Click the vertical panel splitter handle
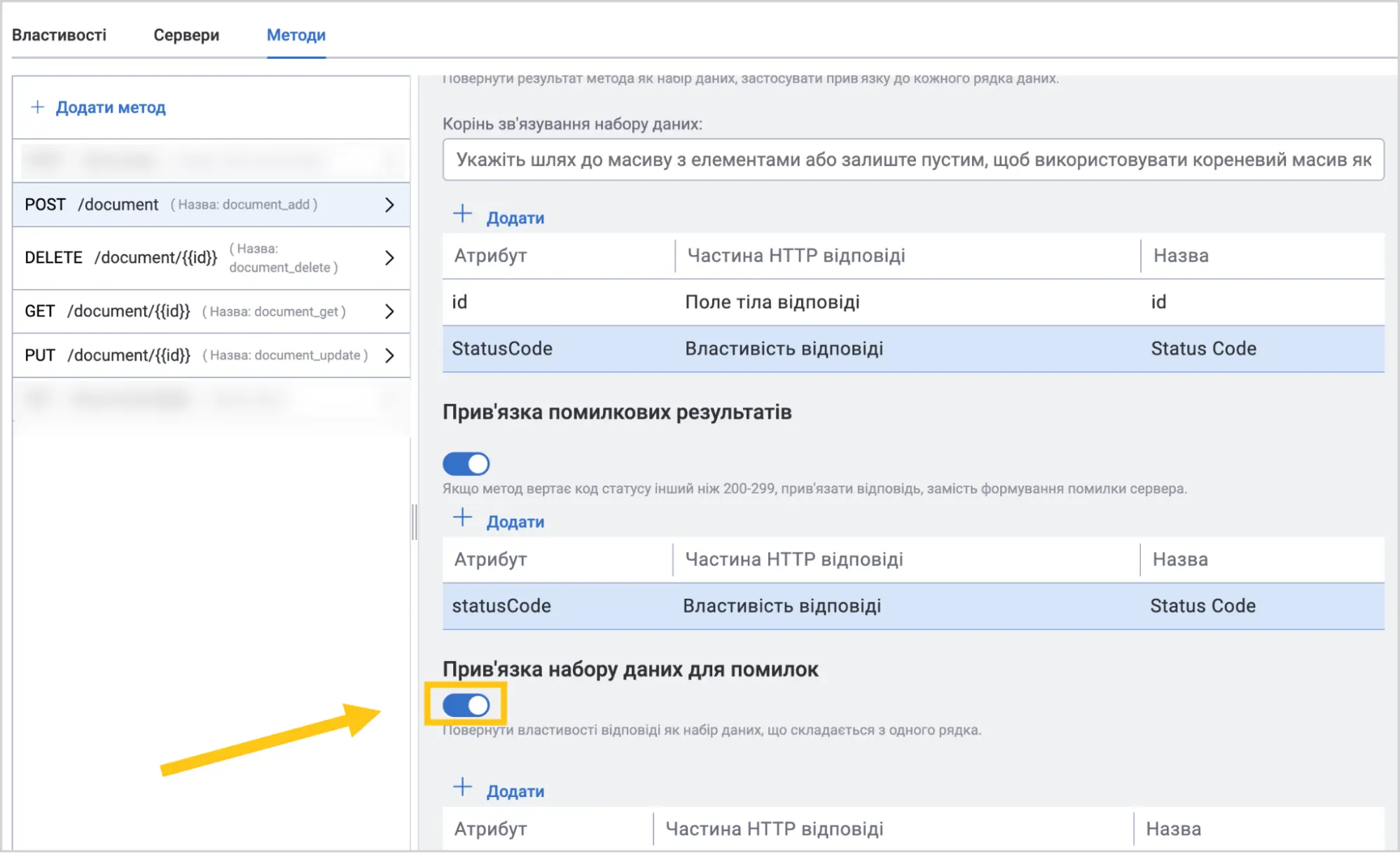The width and height of the screenshot is (1400, 853). coord(415,522)
